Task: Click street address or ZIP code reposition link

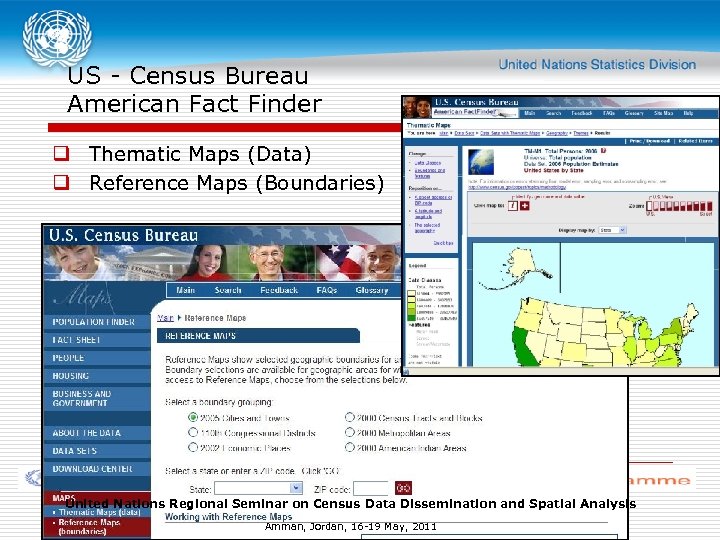Action: pos(433,200)
